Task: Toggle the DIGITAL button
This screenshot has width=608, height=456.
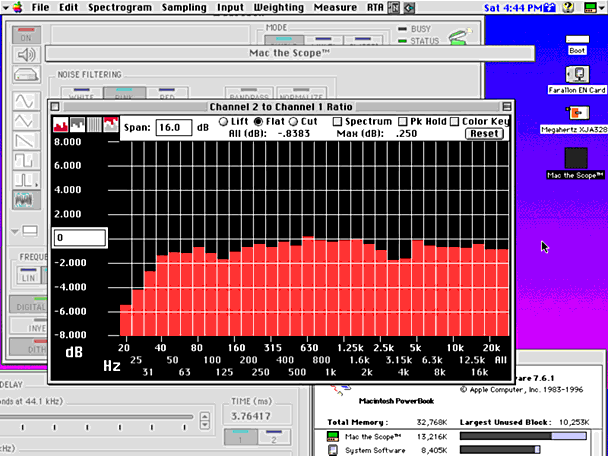Action: pyautogui.click(x=28, y=304)
